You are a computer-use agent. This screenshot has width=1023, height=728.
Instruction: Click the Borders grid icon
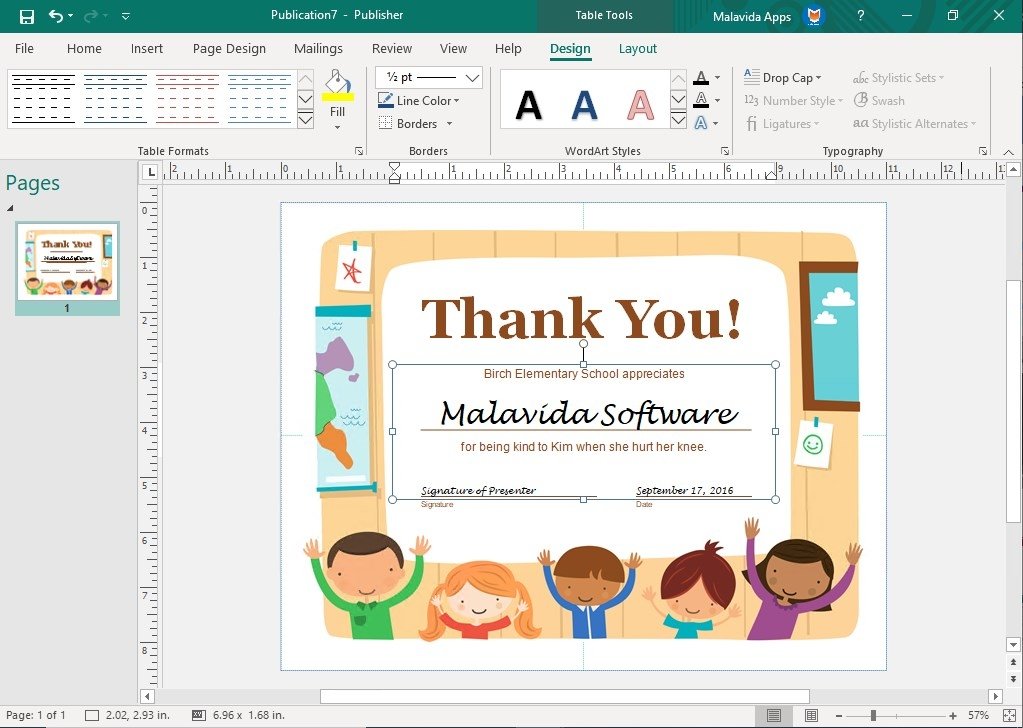(x=386, y=123)
